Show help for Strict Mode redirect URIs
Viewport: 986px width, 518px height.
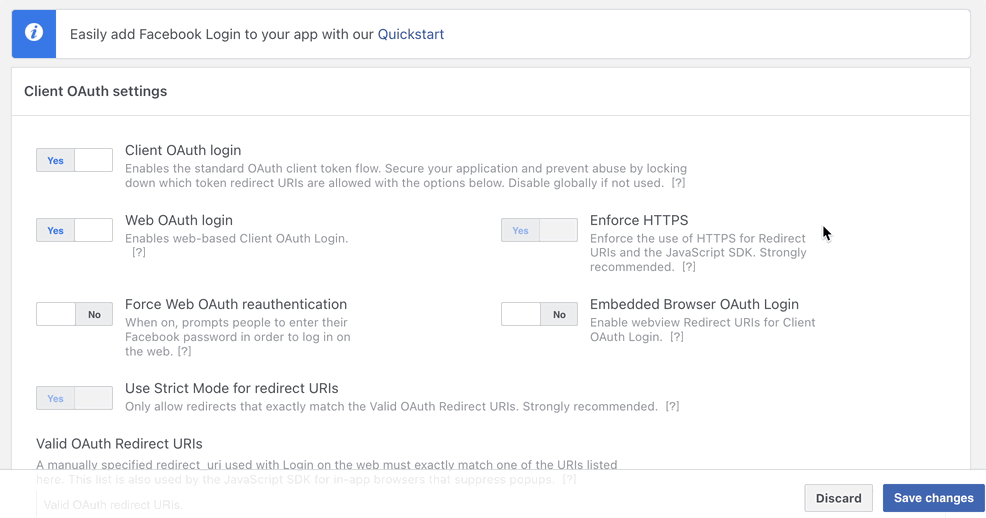[672, 407]
